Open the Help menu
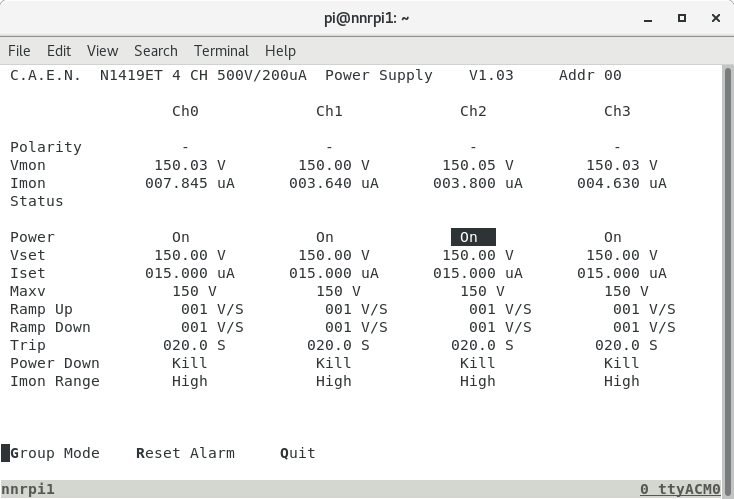 280,51
